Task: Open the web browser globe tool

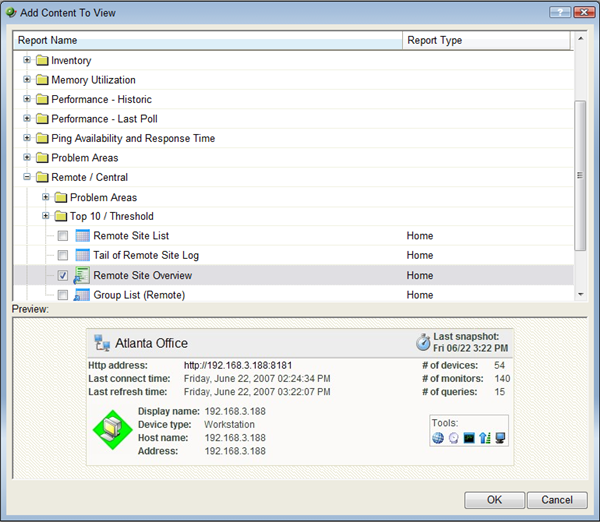Action: [438, 438]
